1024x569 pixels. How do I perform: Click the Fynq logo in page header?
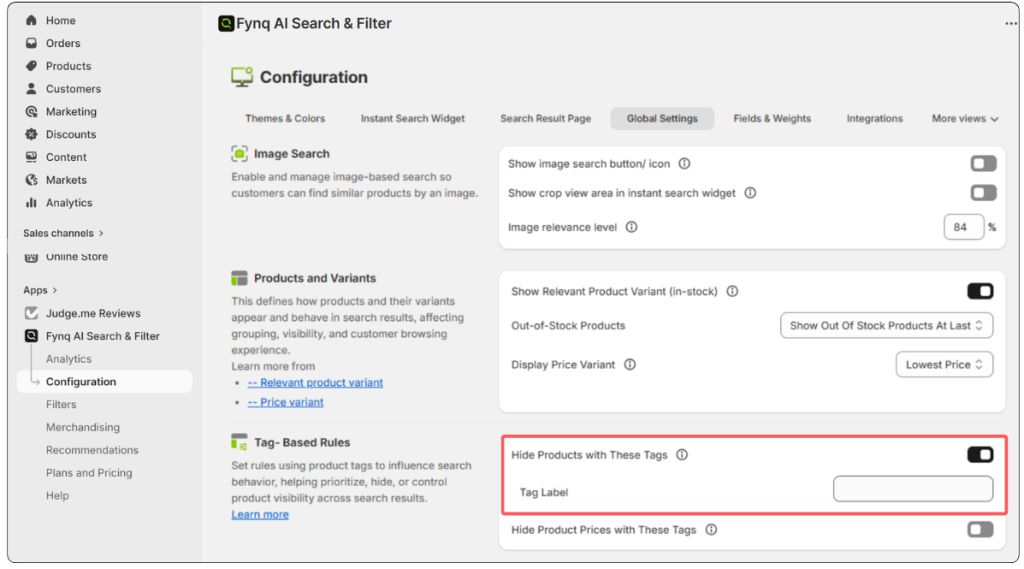(226, 24)
